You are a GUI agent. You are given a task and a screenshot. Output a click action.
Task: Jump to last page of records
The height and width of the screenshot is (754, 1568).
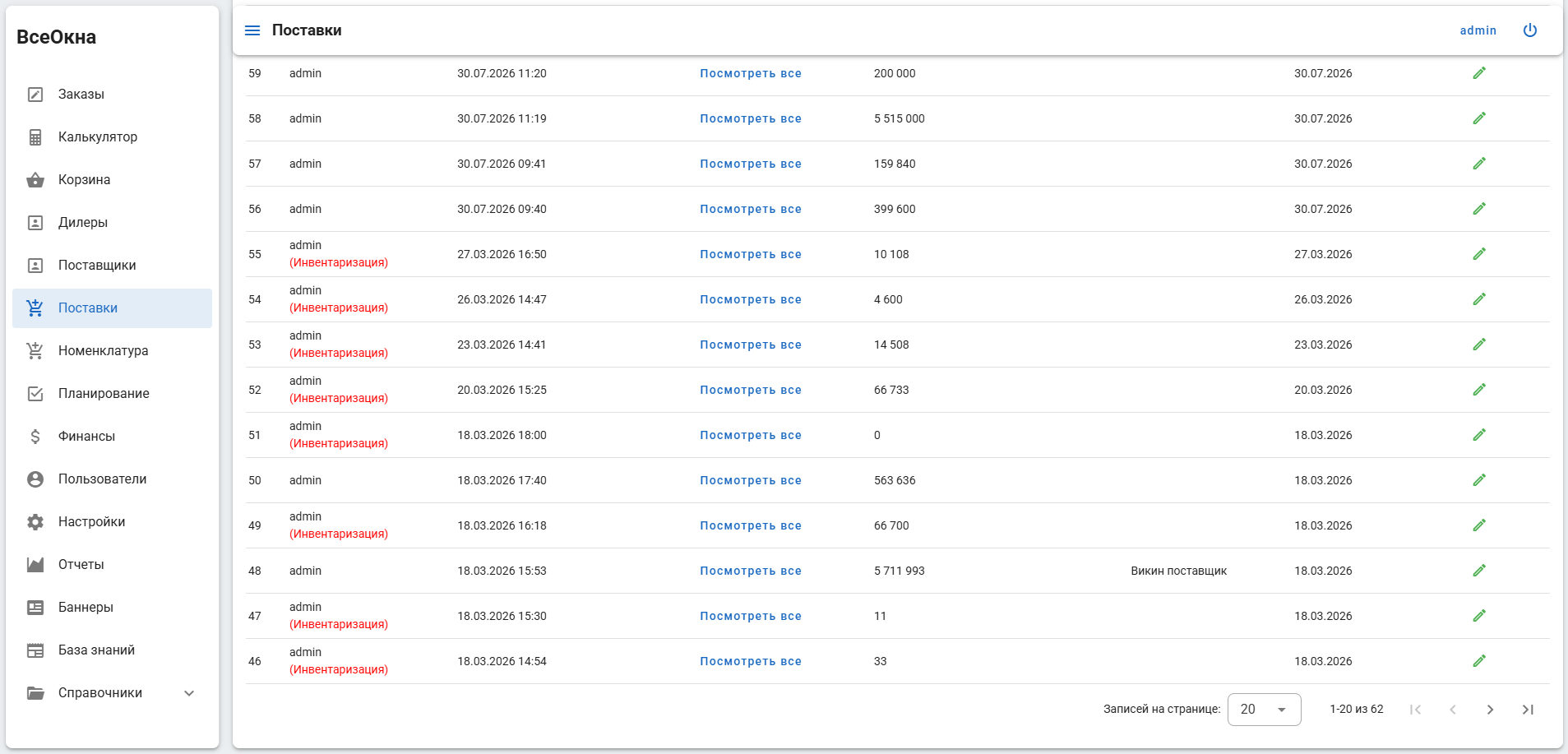1528,710
